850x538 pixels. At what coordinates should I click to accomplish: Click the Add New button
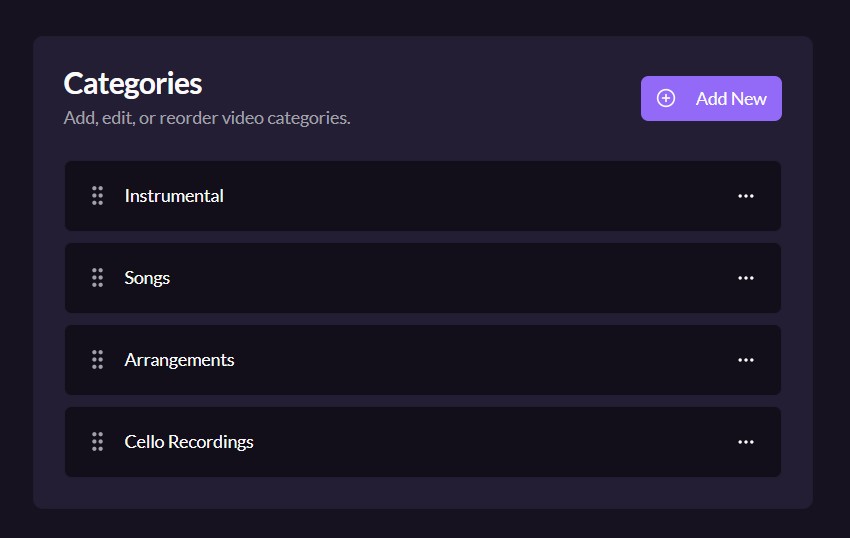pyautogui.click(x=711, y=98)
